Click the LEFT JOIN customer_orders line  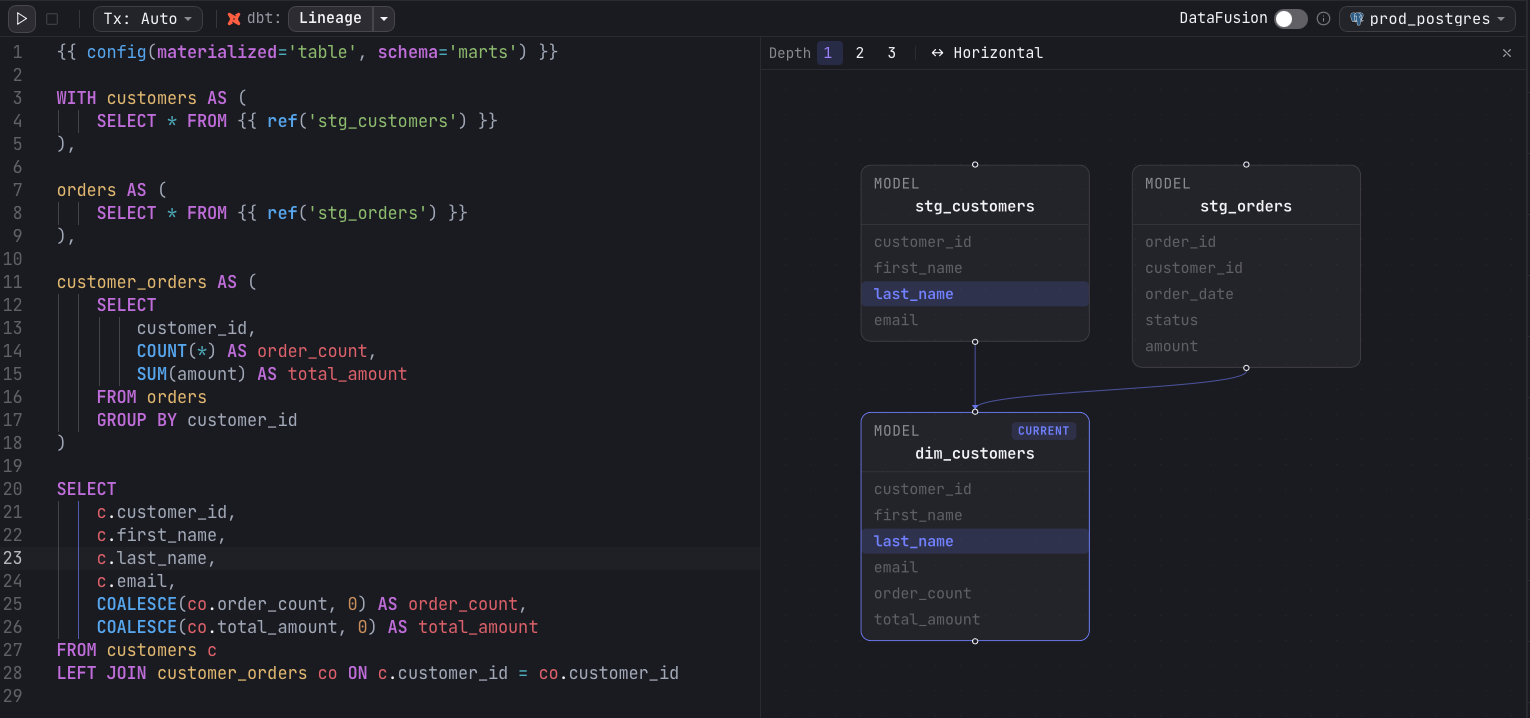click(368, 673)
